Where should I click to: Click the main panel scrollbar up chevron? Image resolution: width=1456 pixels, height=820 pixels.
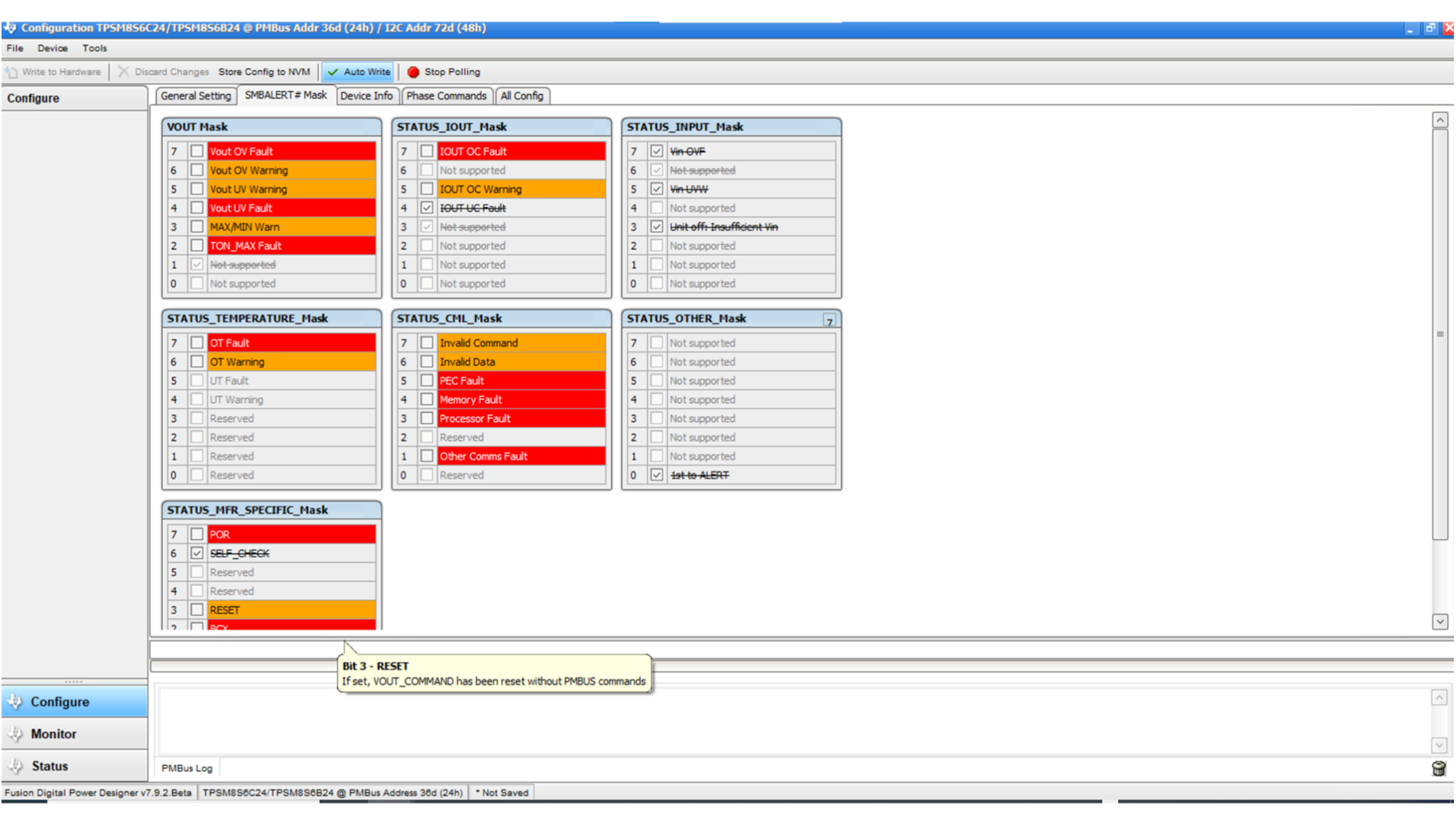tap(1441, 119)
